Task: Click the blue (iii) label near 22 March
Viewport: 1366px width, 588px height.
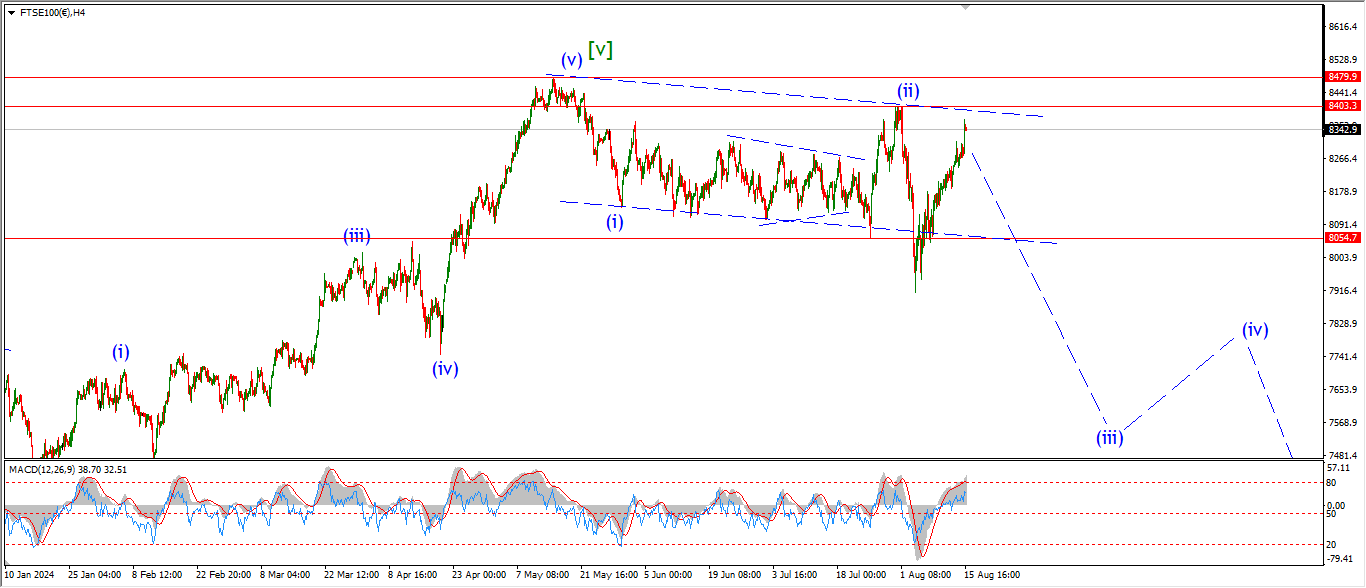Action: (x=357, y=237)
